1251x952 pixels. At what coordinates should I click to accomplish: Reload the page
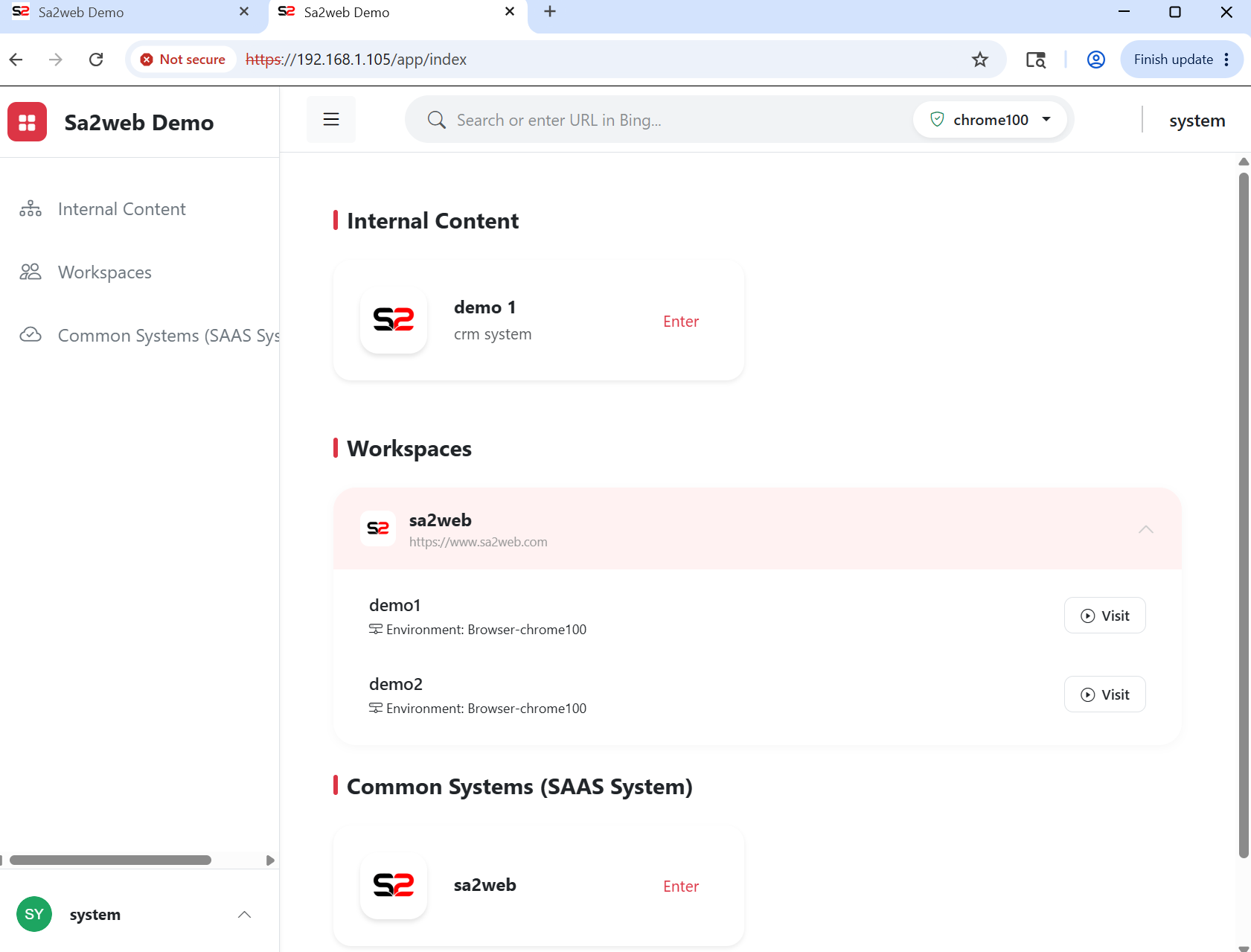pos(96,60)
